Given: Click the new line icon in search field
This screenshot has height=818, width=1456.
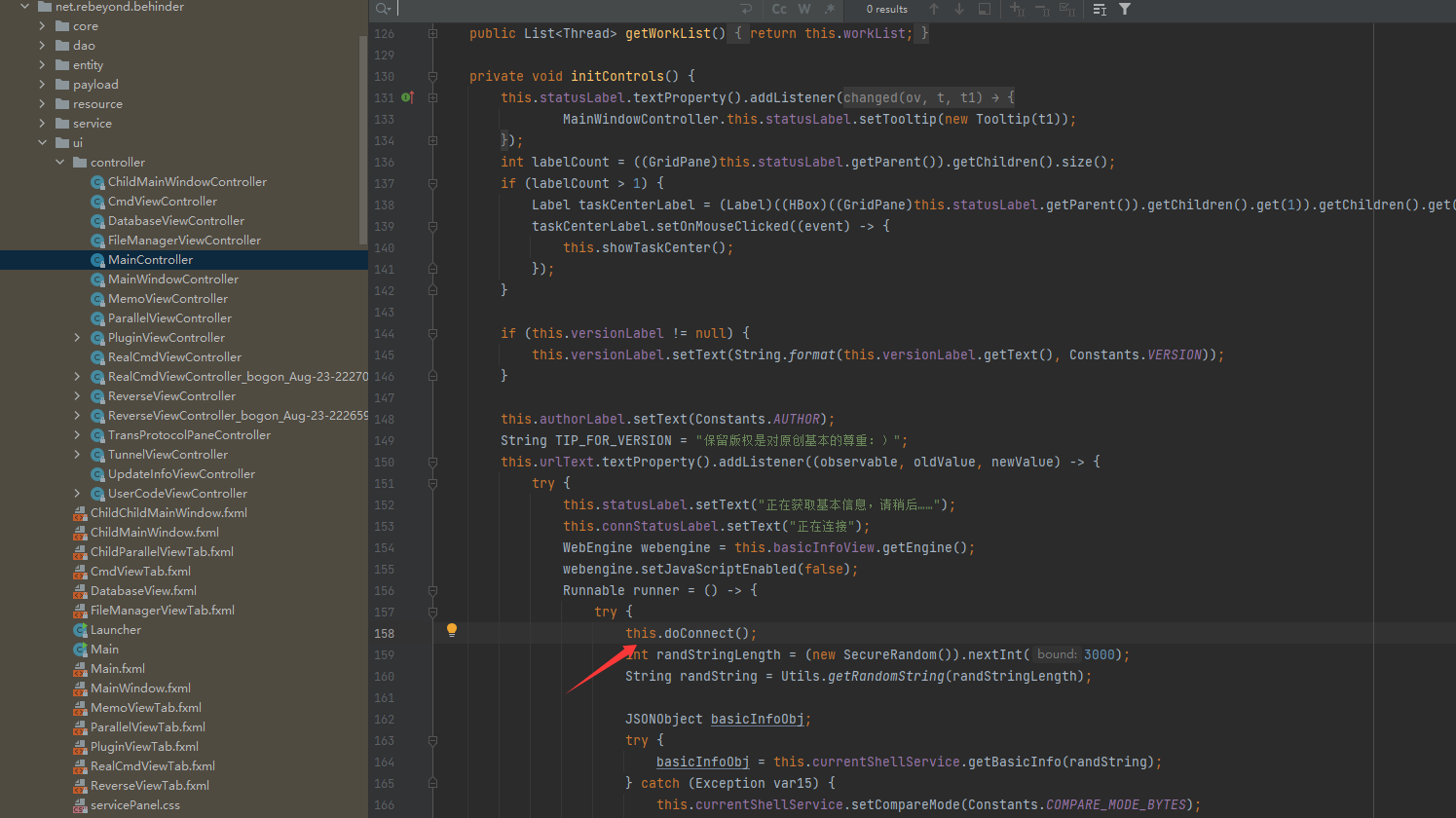Looking at the screenshot, I should click(x=746, y=9).
